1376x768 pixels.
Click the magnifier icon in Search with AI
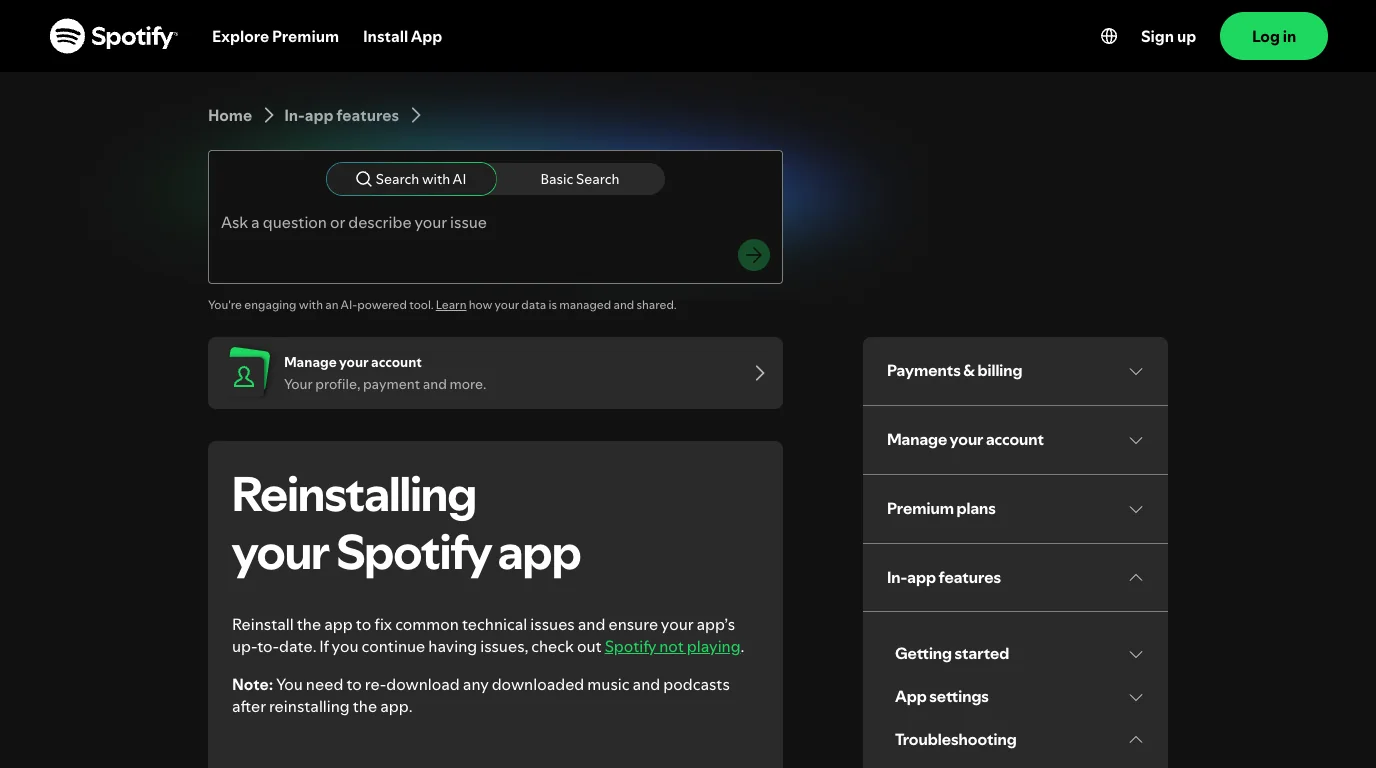tap(364, 179)
